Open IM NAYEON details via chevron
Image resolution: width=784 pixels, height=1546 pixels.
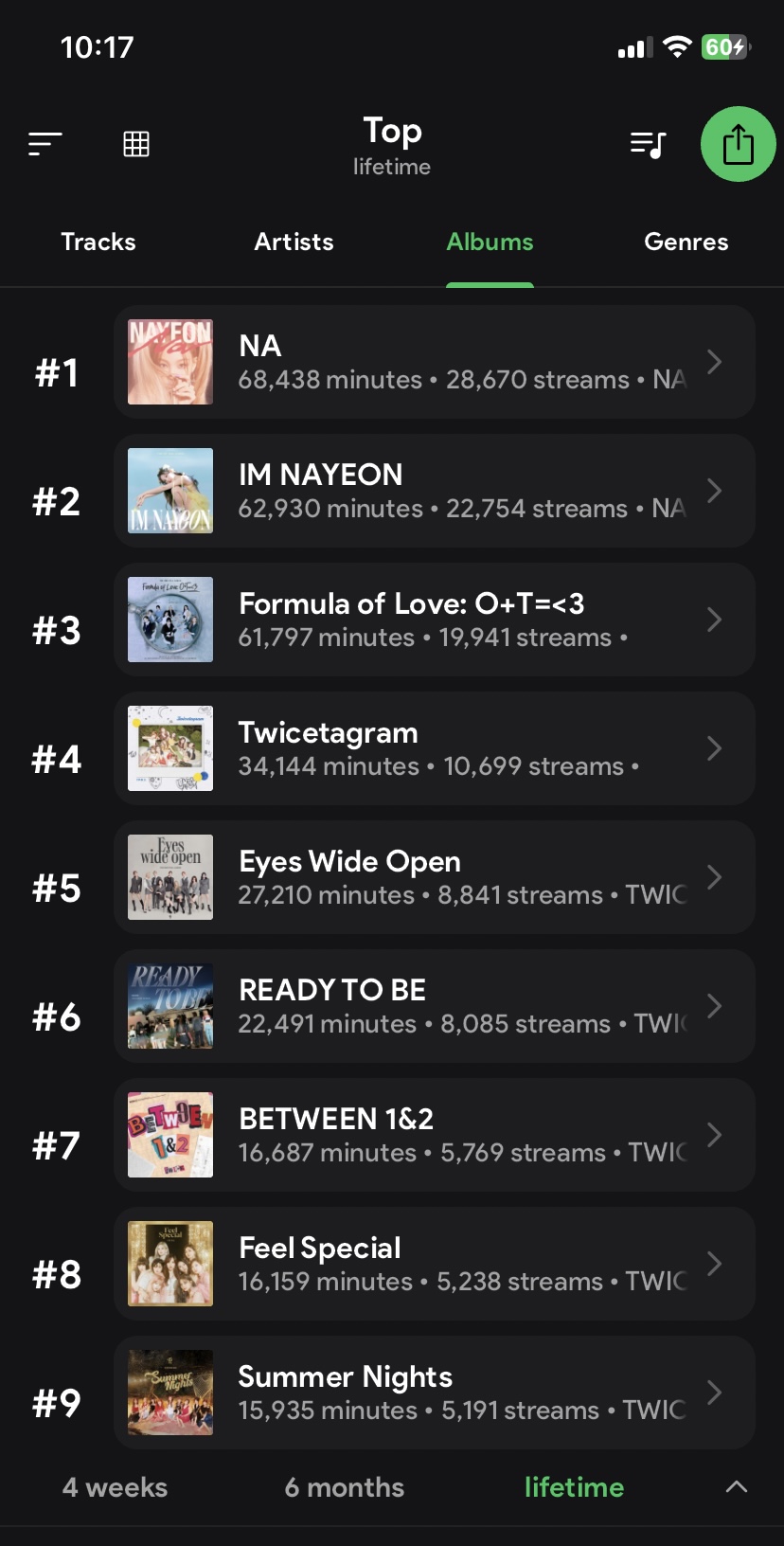point(715,491)
